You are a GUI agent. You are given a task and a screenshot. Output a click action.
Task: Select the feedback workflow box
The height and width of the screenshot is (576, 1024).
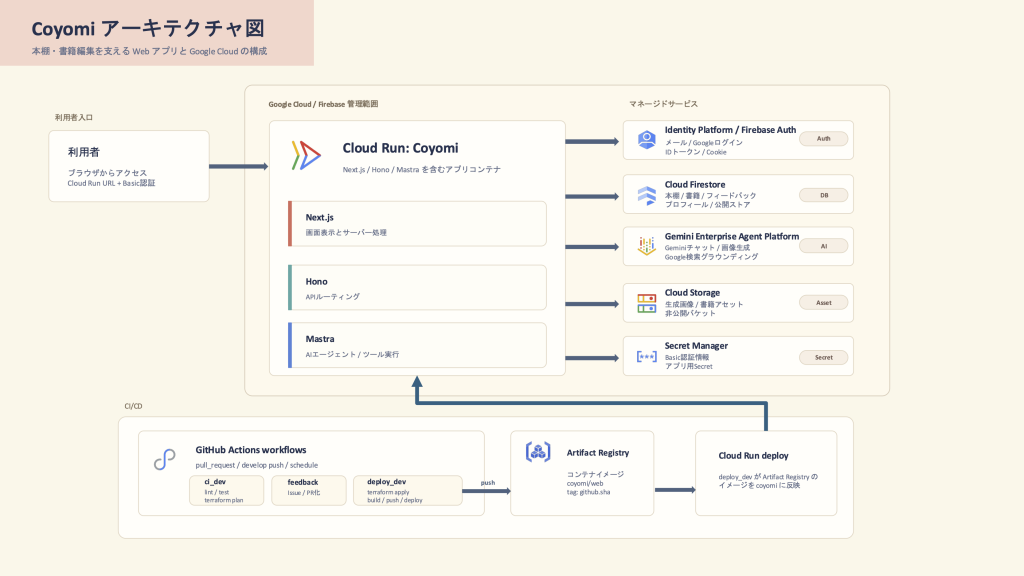309,490
